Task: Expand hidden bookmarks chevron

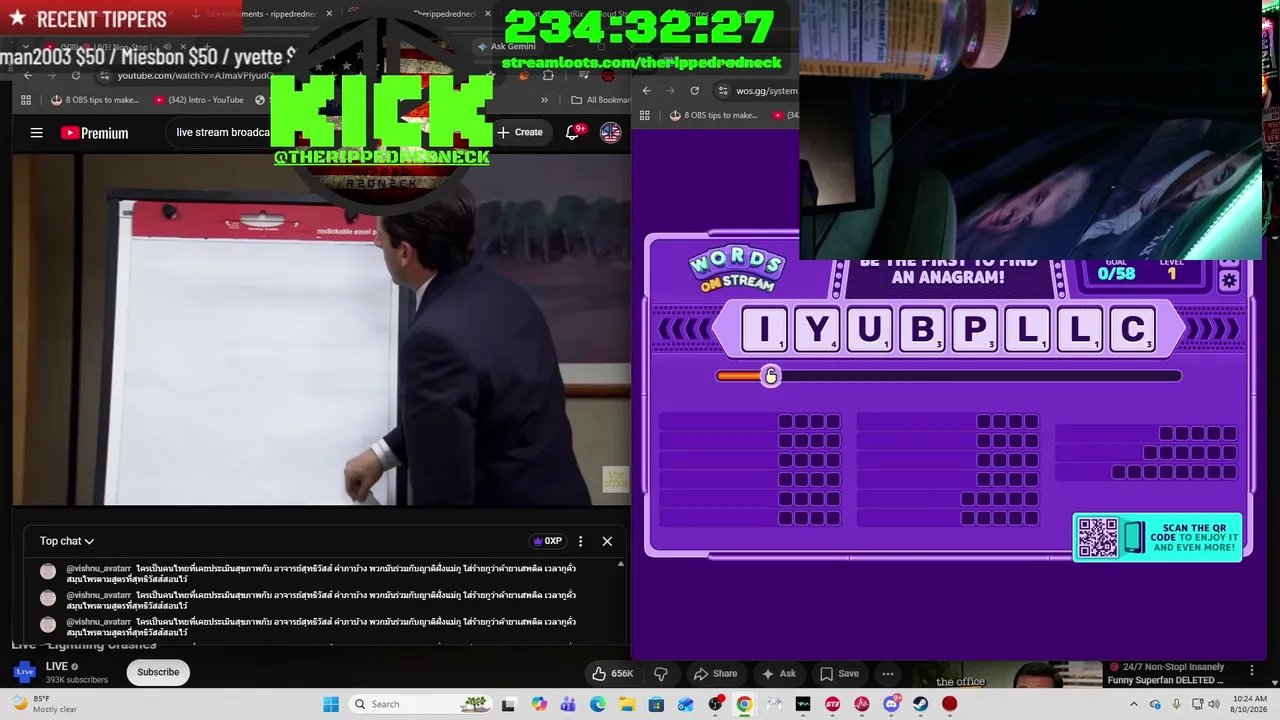Action: [x=544, y=100]
